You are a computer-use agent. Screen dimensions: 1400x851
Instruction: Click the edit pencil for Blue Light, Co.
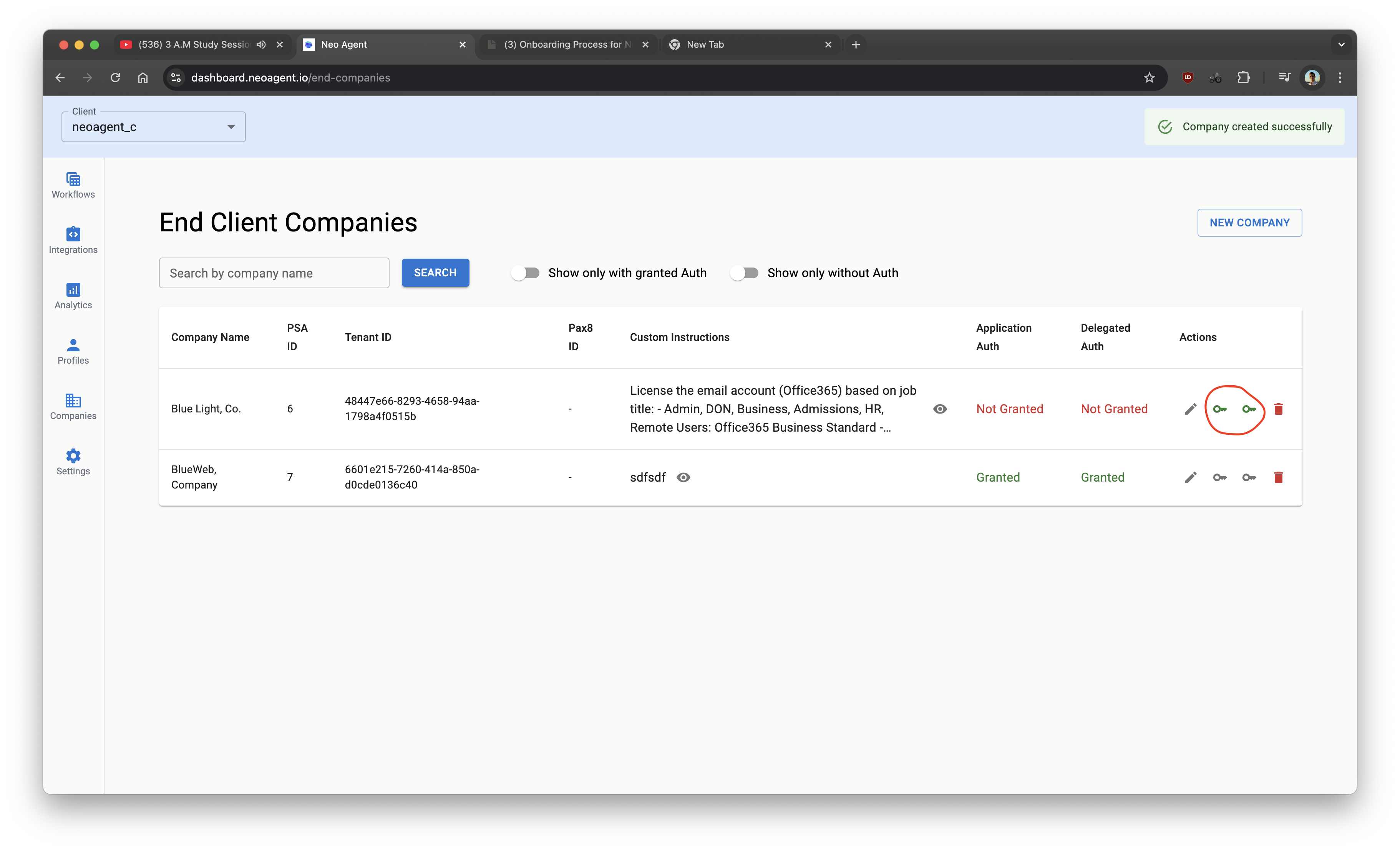pos(1190,409)
